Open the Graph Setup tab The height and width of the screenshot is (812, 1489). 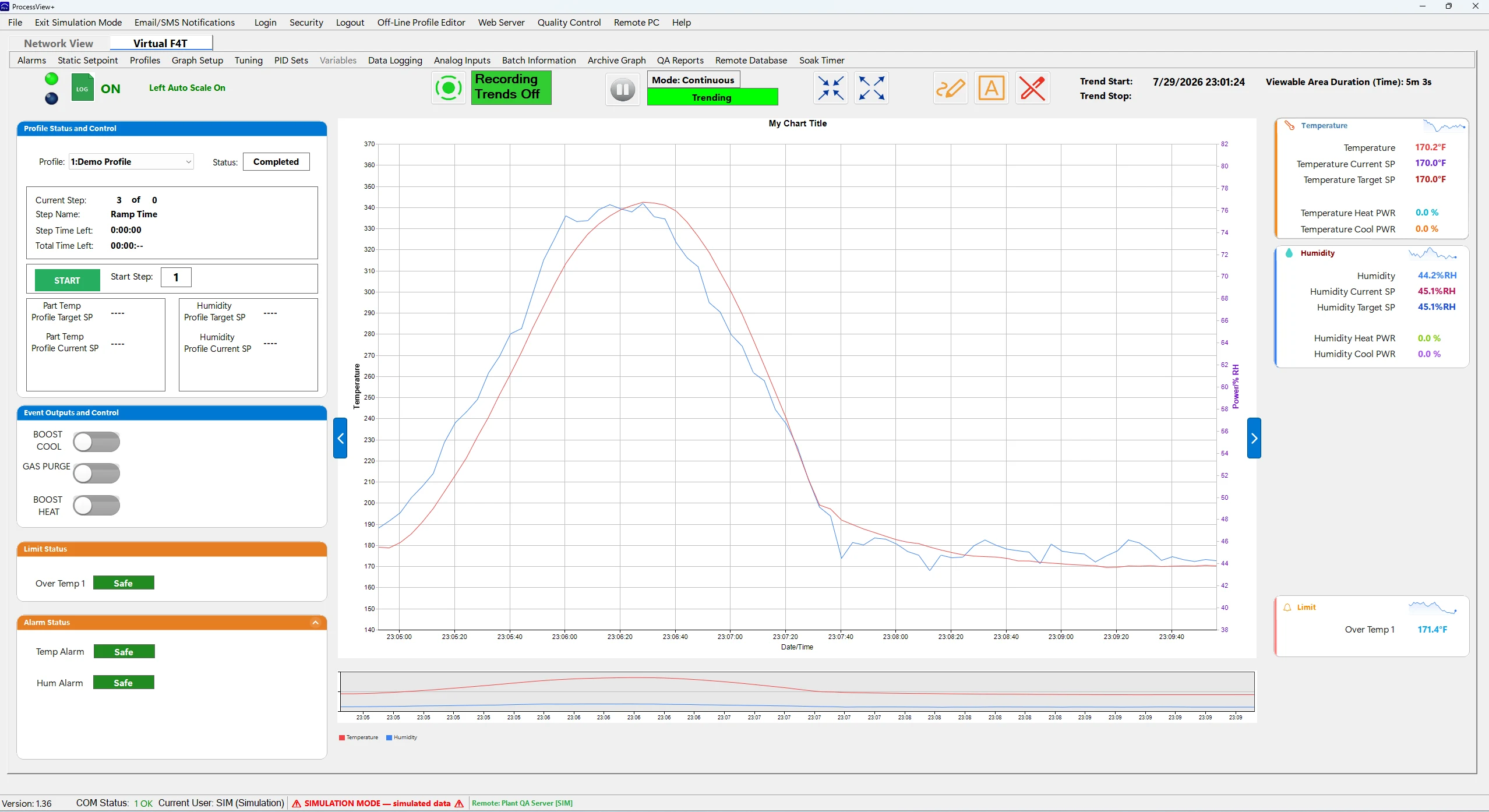[x=197, y=60]
